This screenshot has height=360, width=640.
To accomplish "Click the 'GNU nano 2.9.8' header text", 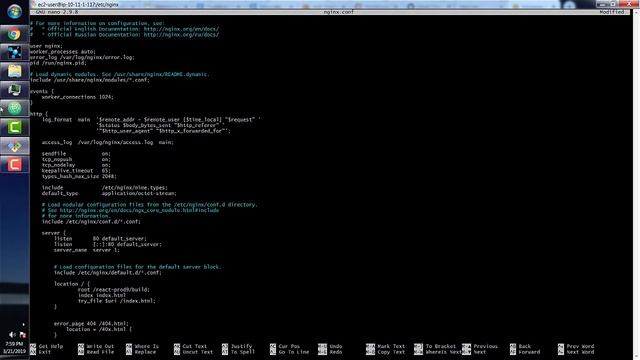I will coord(56,12).
